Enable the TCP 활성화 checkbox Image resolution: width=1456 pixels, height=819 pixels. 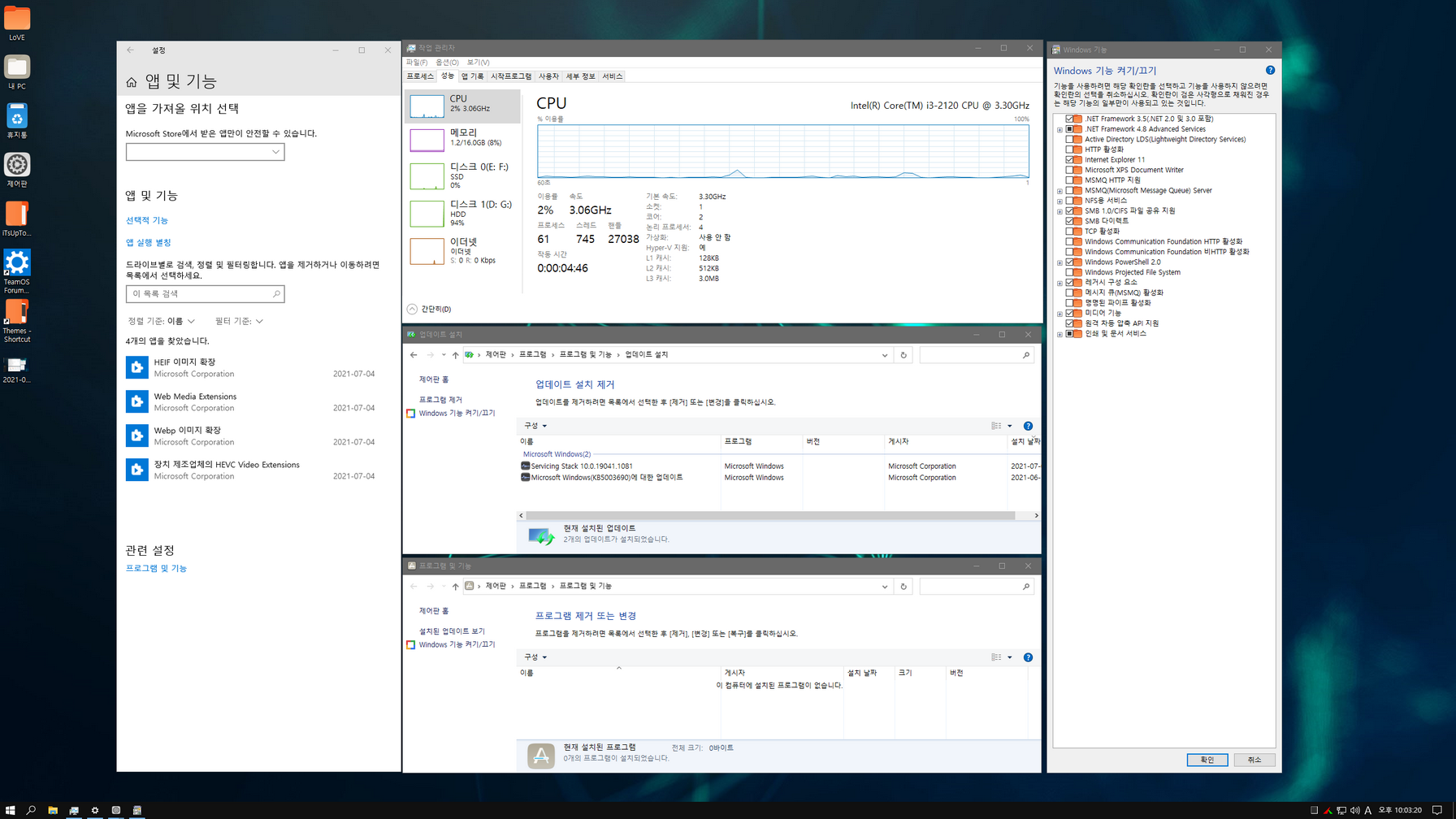[1070, 232]
